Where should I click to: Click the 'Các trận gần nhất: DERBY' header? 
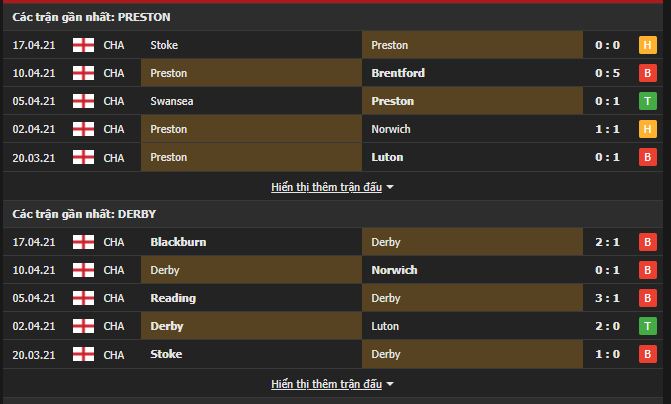click(84, 214)
